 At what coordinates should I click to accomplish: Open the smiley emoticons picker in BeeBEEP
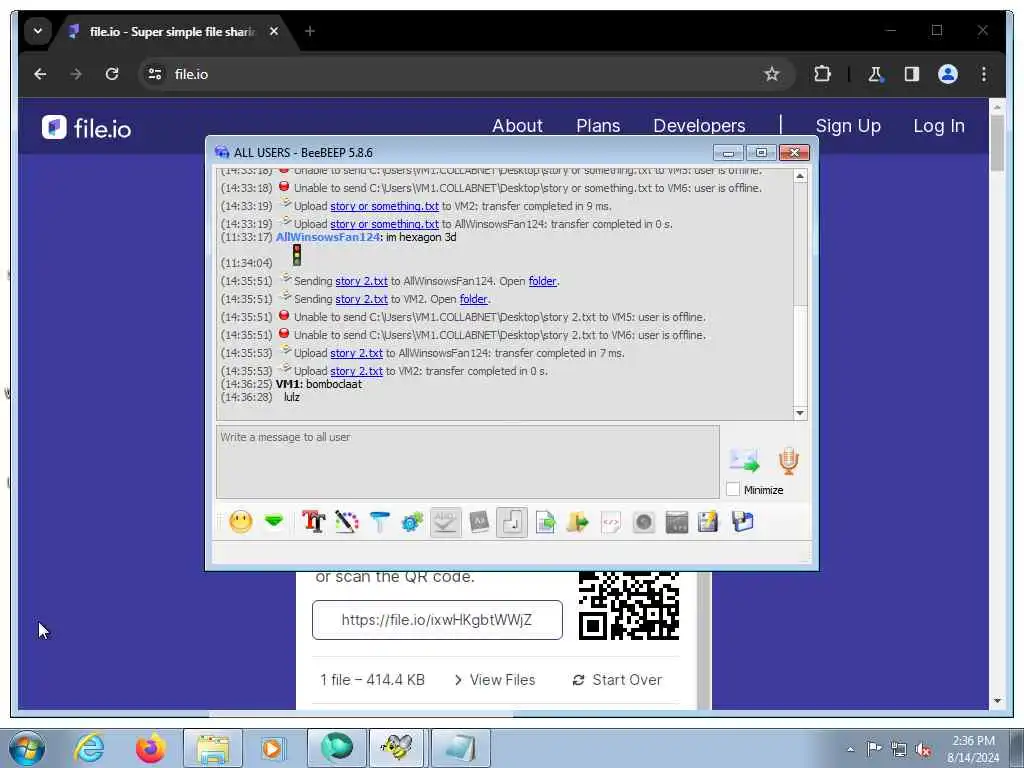click(x=240, y=522)
